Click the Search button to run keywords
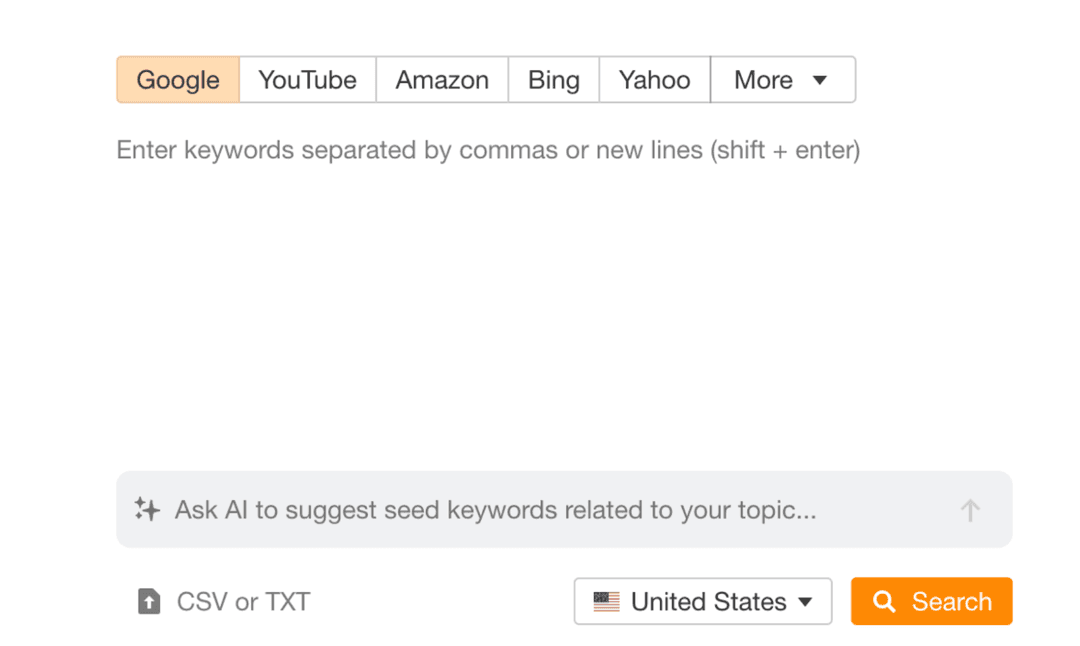The height and width of the screenshot is (646, 1080). pos(931,601)
